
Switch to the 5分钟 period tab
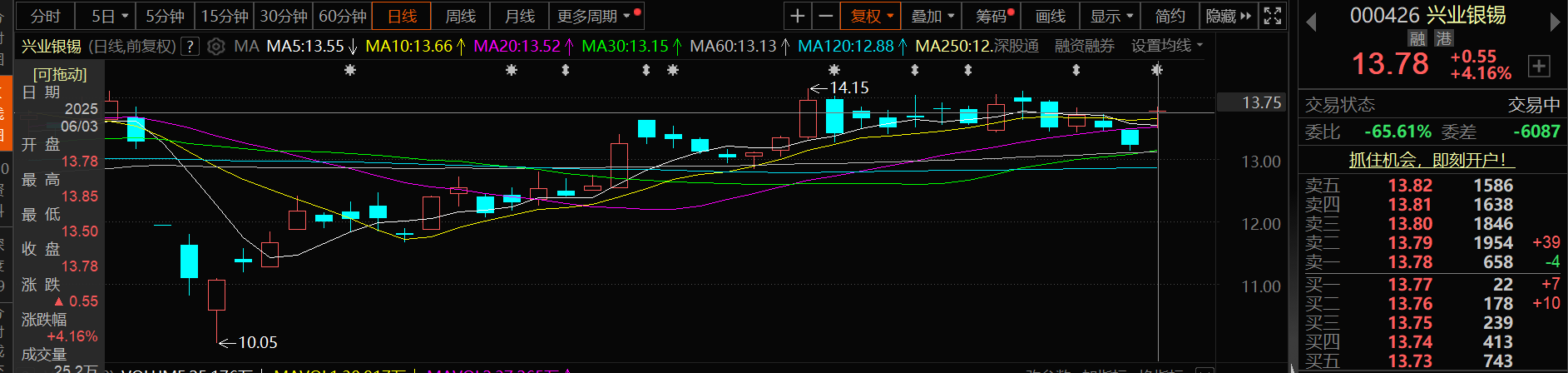(165, 16)
